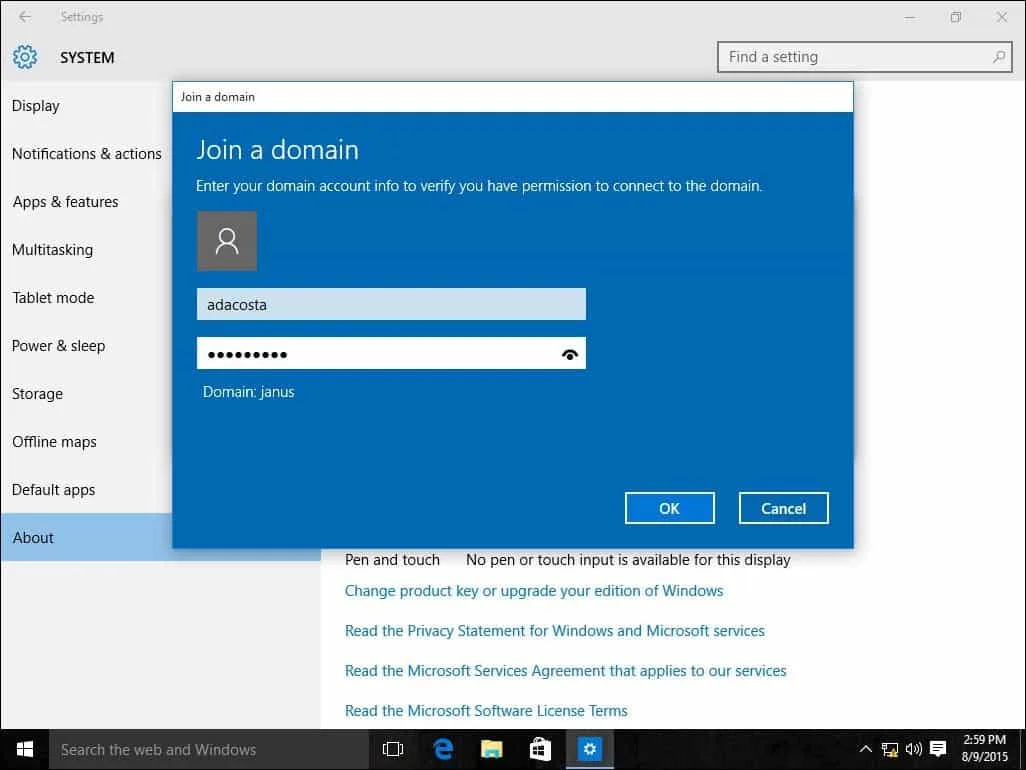Click the Settings app taskbar icon

(x=590, y=750)
